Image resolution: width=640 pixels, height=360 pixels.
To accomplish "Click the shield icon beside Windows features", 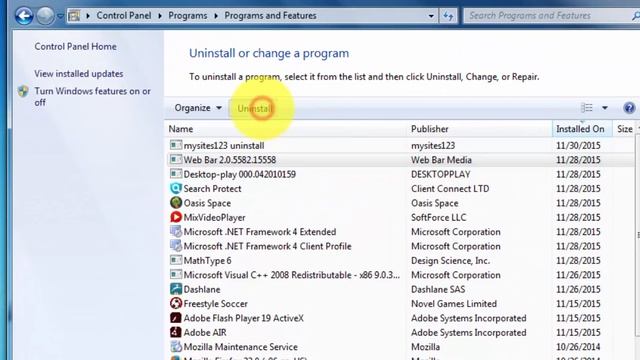I will tap(23, 91).
